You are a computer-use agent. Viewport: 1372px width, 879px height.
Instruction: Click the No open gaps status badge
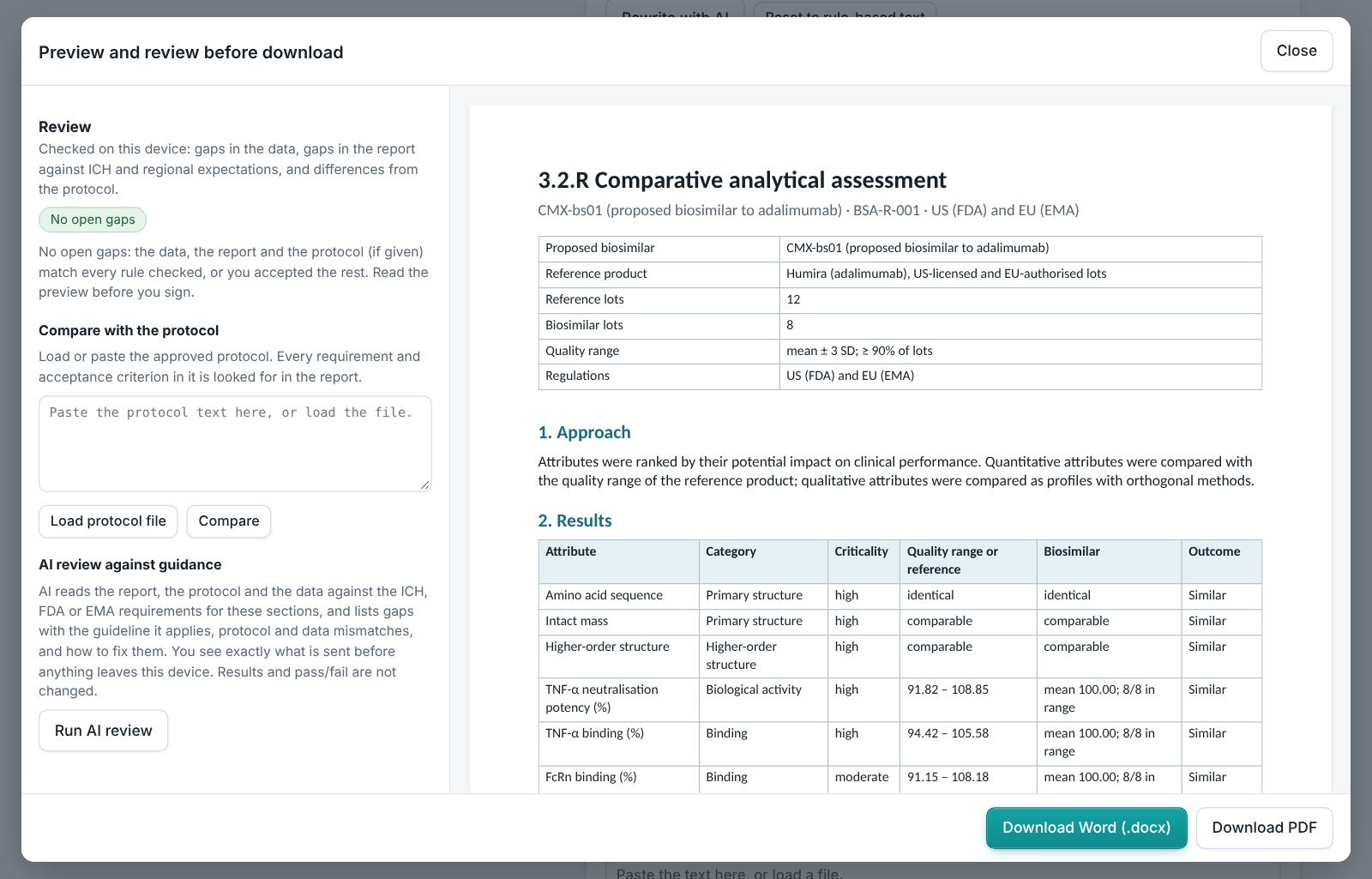click(x=93, y=220)
